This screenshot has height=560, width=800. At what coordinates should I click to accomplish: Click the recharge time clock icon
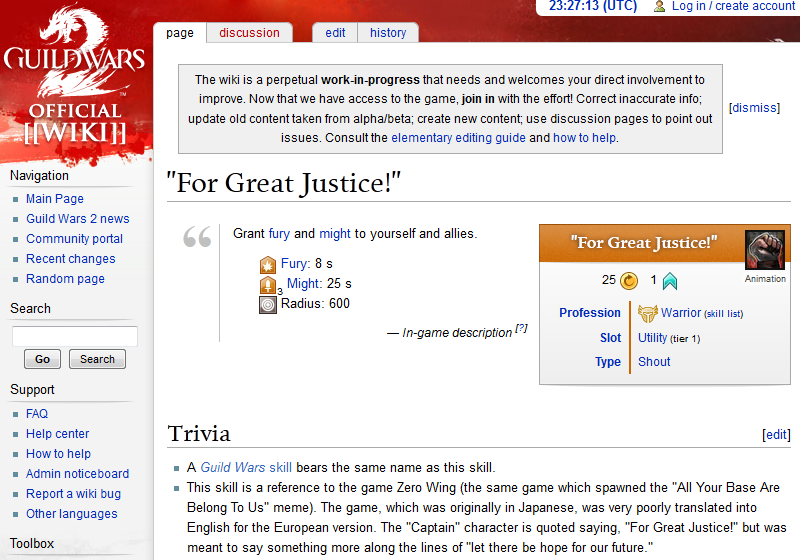point(628,281)
